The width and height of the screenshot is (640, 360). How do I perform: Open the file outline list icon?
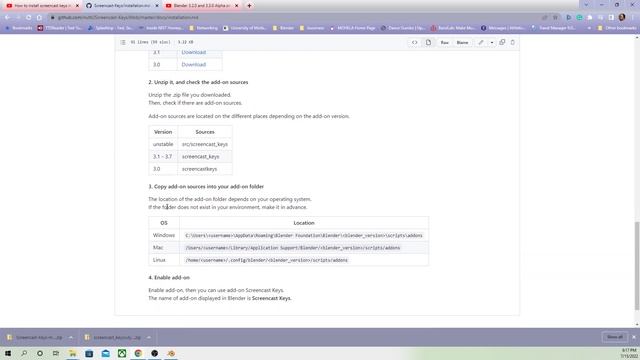(x=123, y=42)
